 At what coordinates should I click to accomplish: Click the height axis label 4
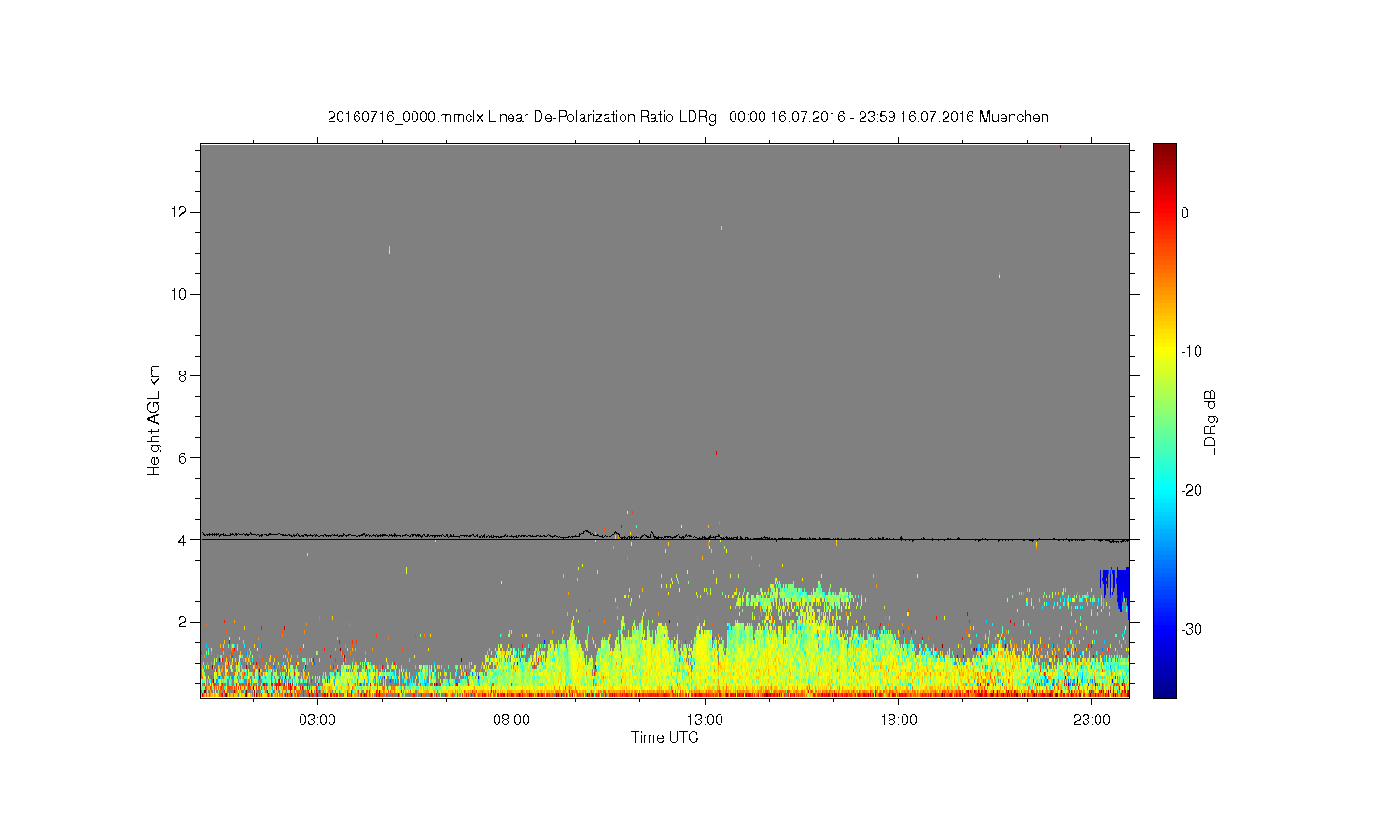pyautogui.click(x=183, y=540)
